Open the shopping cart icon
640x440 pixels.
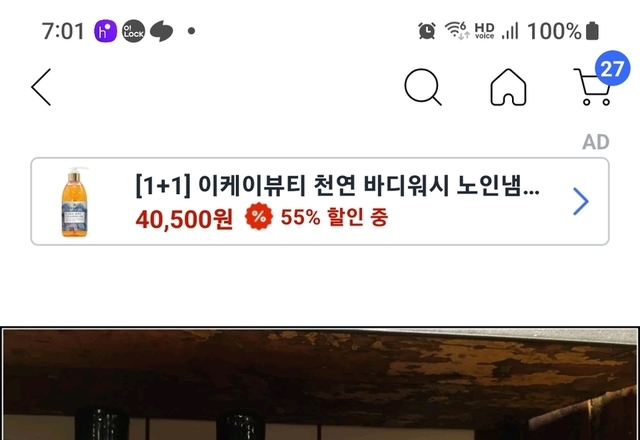coord(592,87)
